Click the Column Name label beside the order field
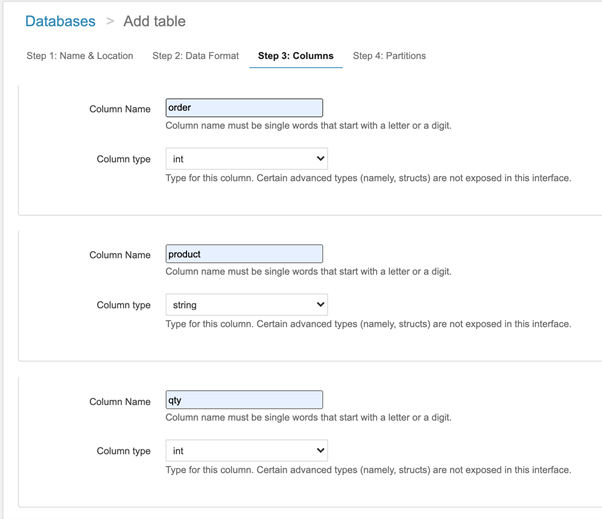602x519 pixels. pos(120,109)
